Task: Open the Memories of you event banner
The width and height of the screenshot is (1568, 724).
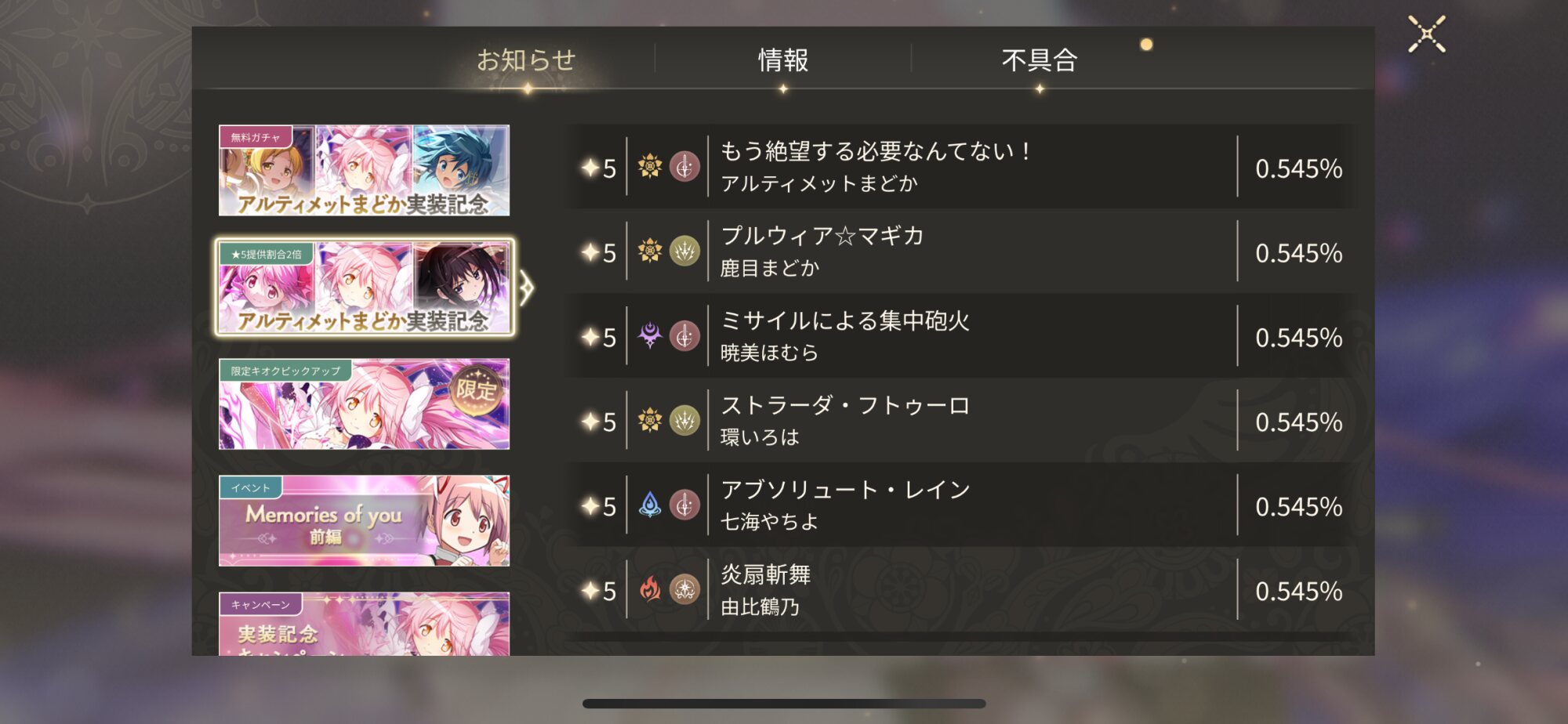Action: [x=364, y=521]
